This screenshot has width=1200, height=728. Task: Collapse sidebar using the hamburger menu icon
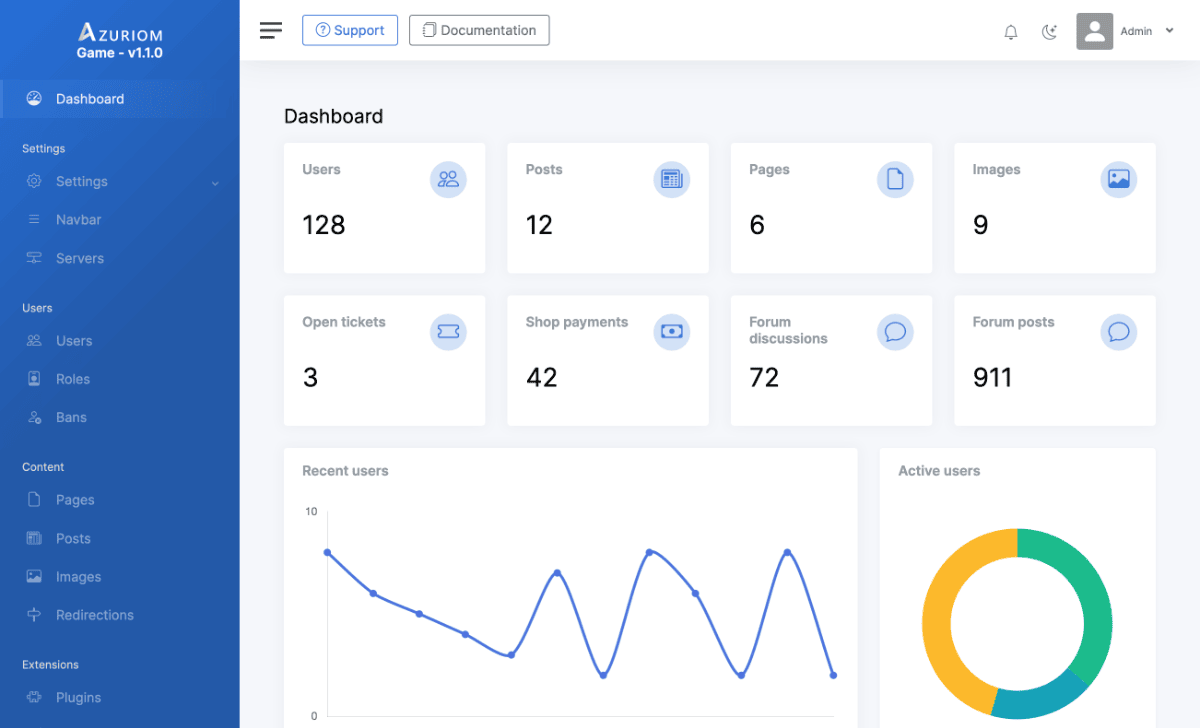[x=271, y=30]
